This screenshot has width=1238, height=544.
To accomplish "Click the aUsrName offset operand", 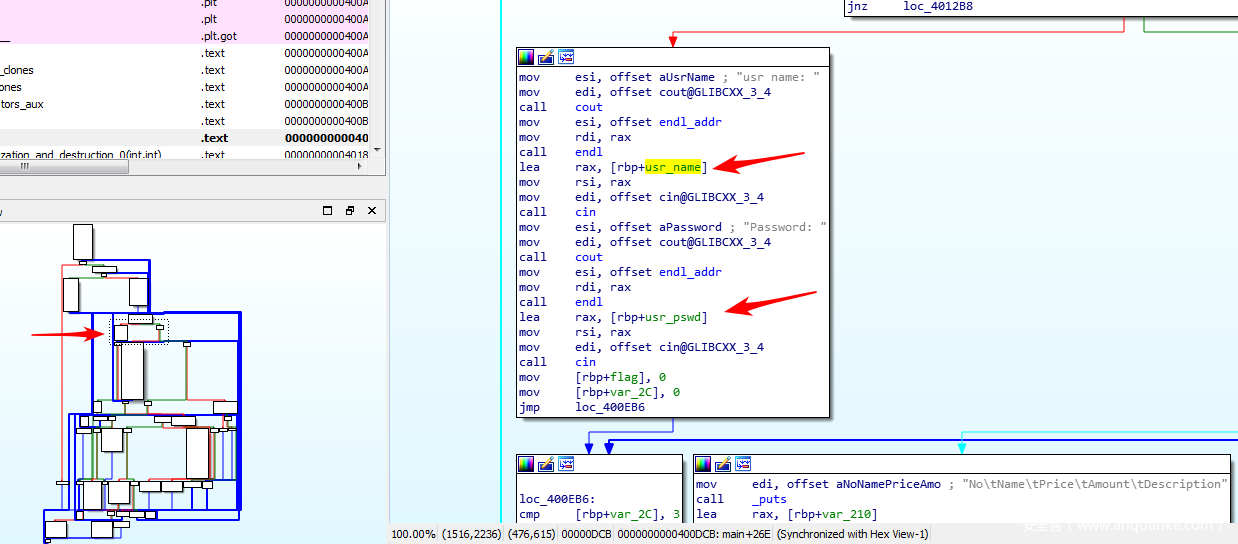I will click(x=687, y=77).
